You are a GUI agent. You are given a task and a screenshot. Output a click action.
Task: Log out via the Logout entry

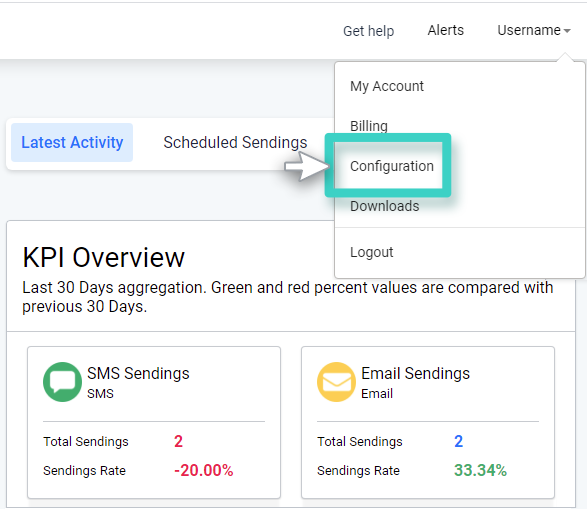[x=371, y=252]
